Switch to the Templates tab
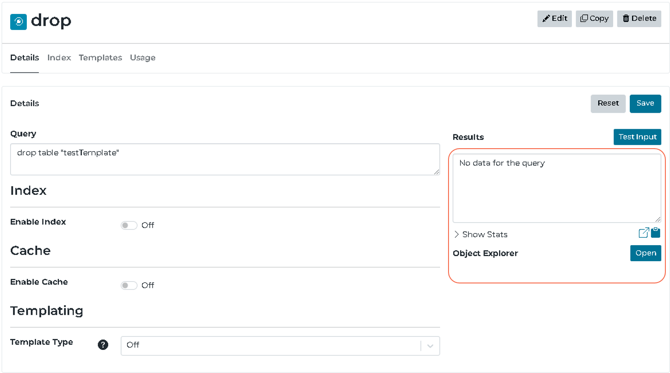Viewport: 670px width, 373px height. [100, 58]
